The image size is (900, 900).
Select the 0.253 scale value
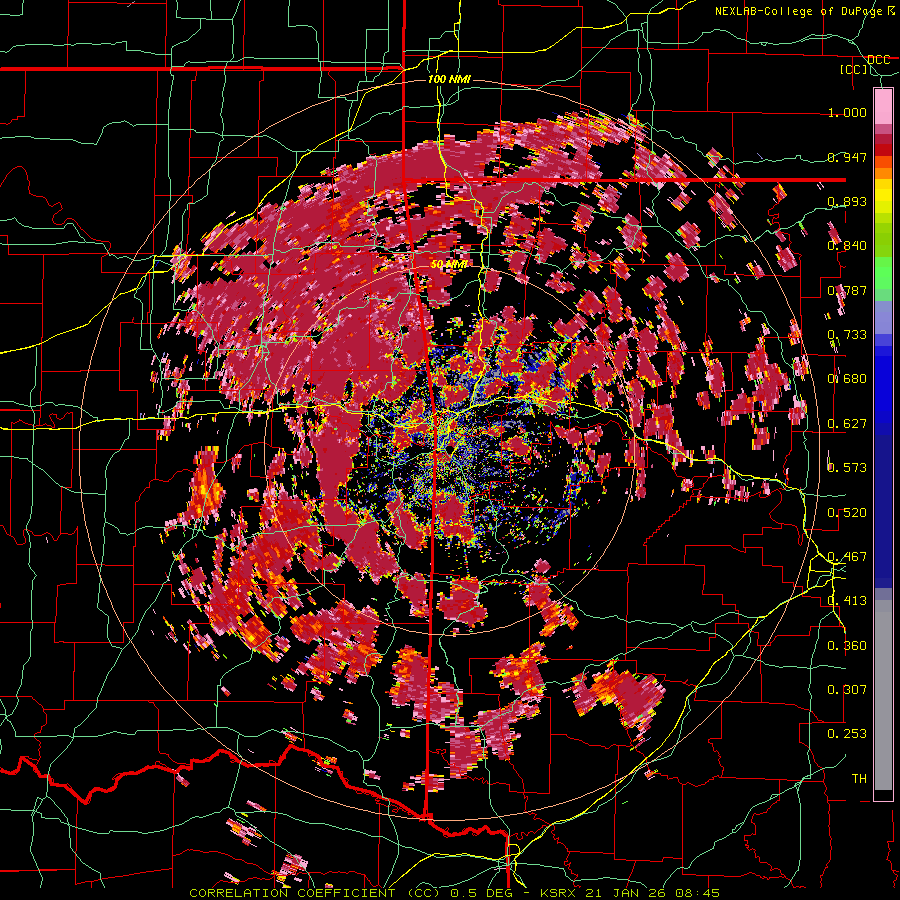coord(847,734)
